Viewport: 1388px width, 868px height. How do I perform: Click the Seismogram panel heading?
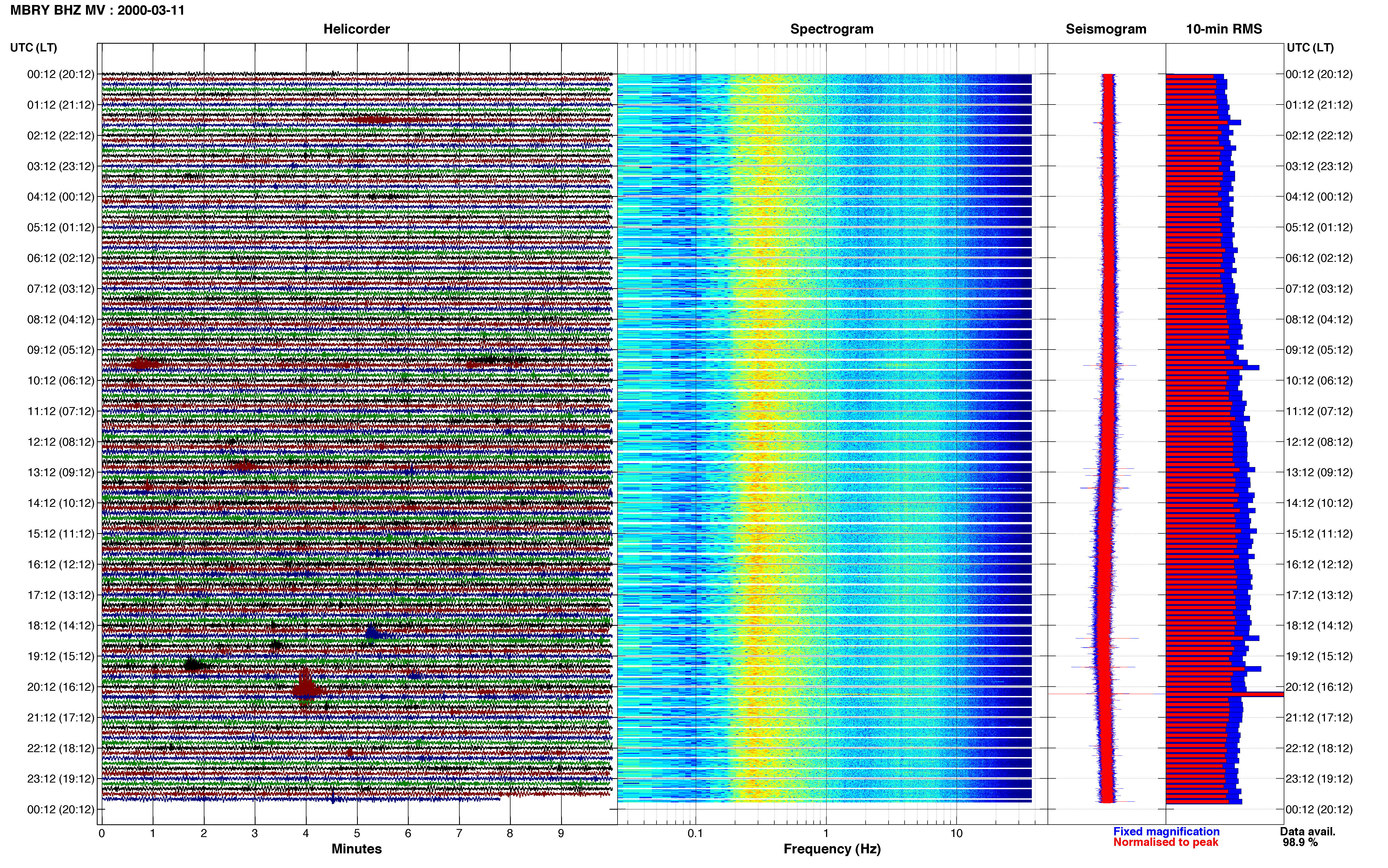[1106, 29]
